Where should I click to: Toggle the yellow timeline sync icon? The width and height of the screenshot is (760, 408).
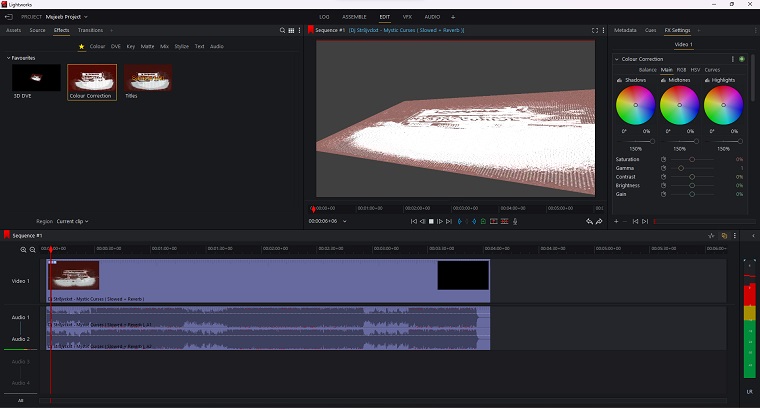click(724, 236)
